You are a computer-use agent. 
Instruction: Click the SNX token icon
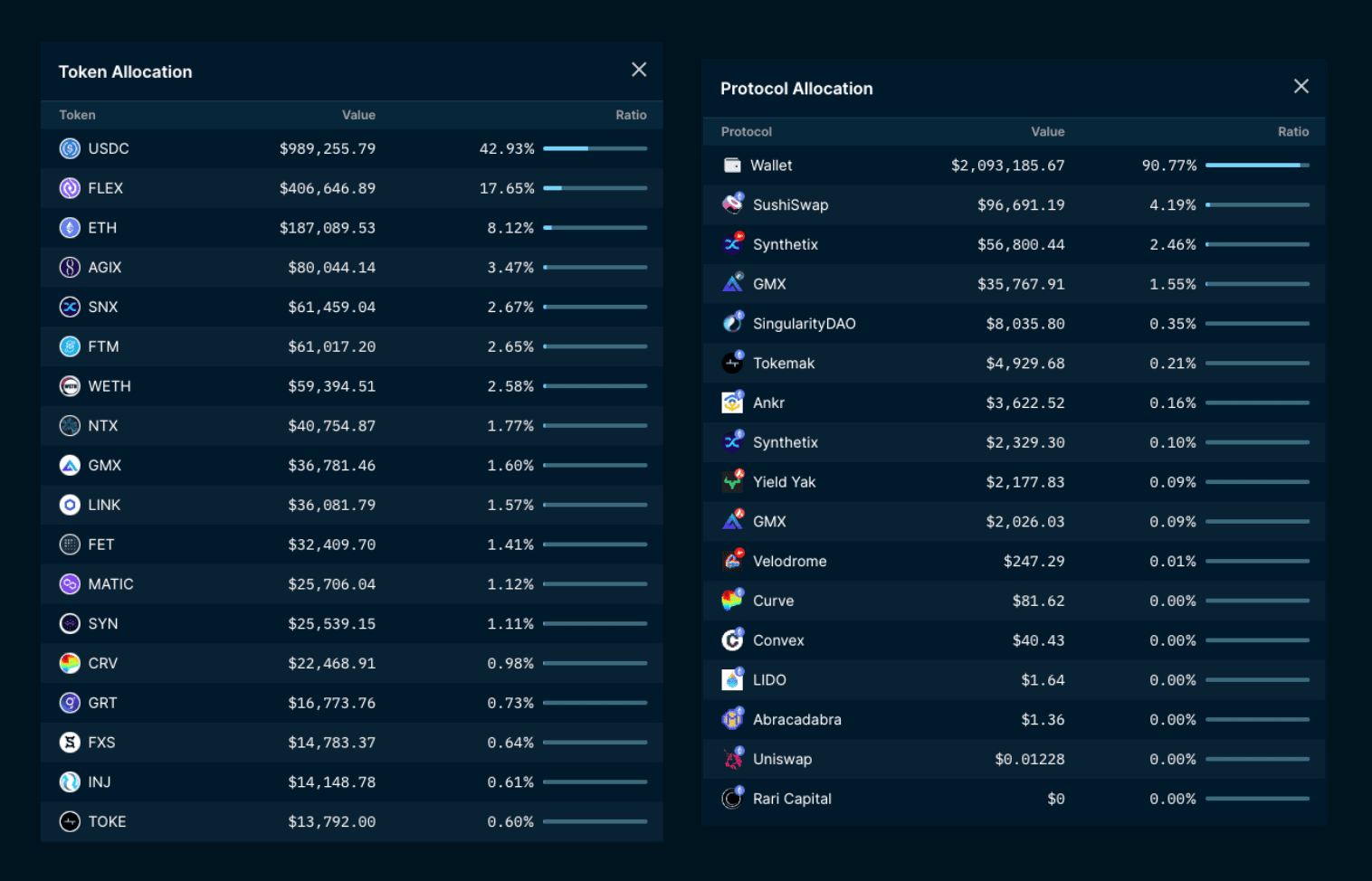pos(70,307)
